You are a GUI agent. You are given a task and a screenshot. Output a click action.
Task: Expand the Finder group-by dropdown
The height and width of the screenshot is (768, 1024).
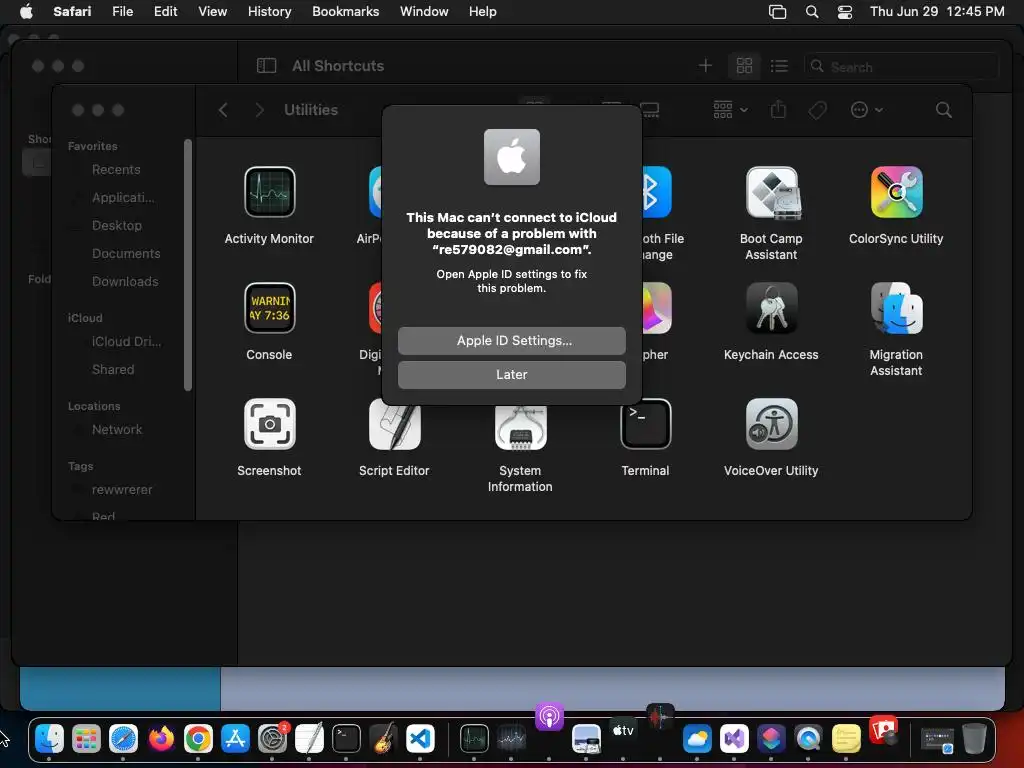tap(730, 110)
